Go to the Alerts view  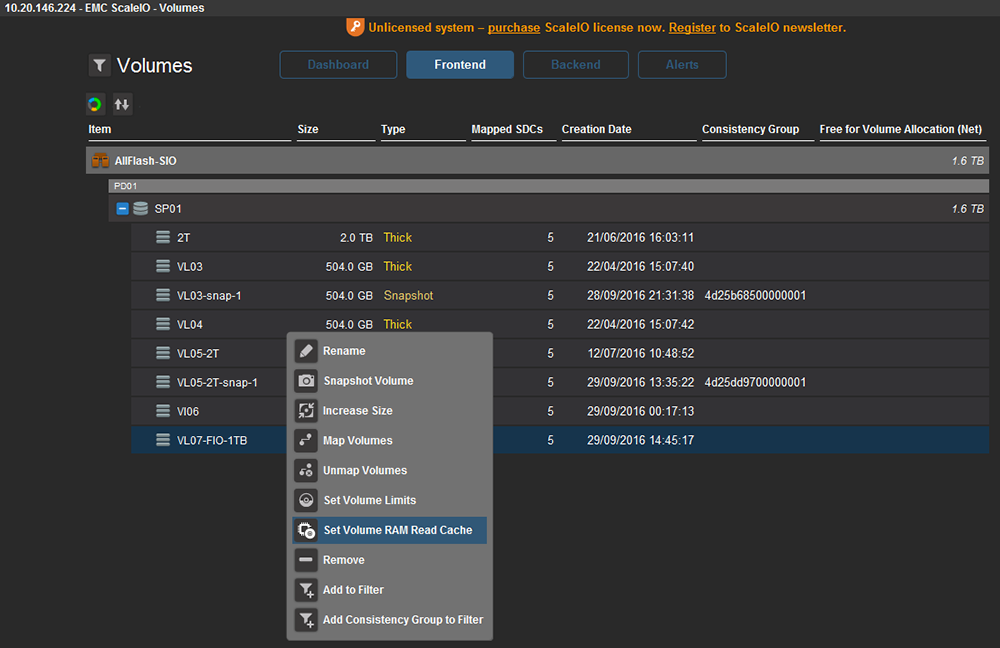(x=682, y=64)
